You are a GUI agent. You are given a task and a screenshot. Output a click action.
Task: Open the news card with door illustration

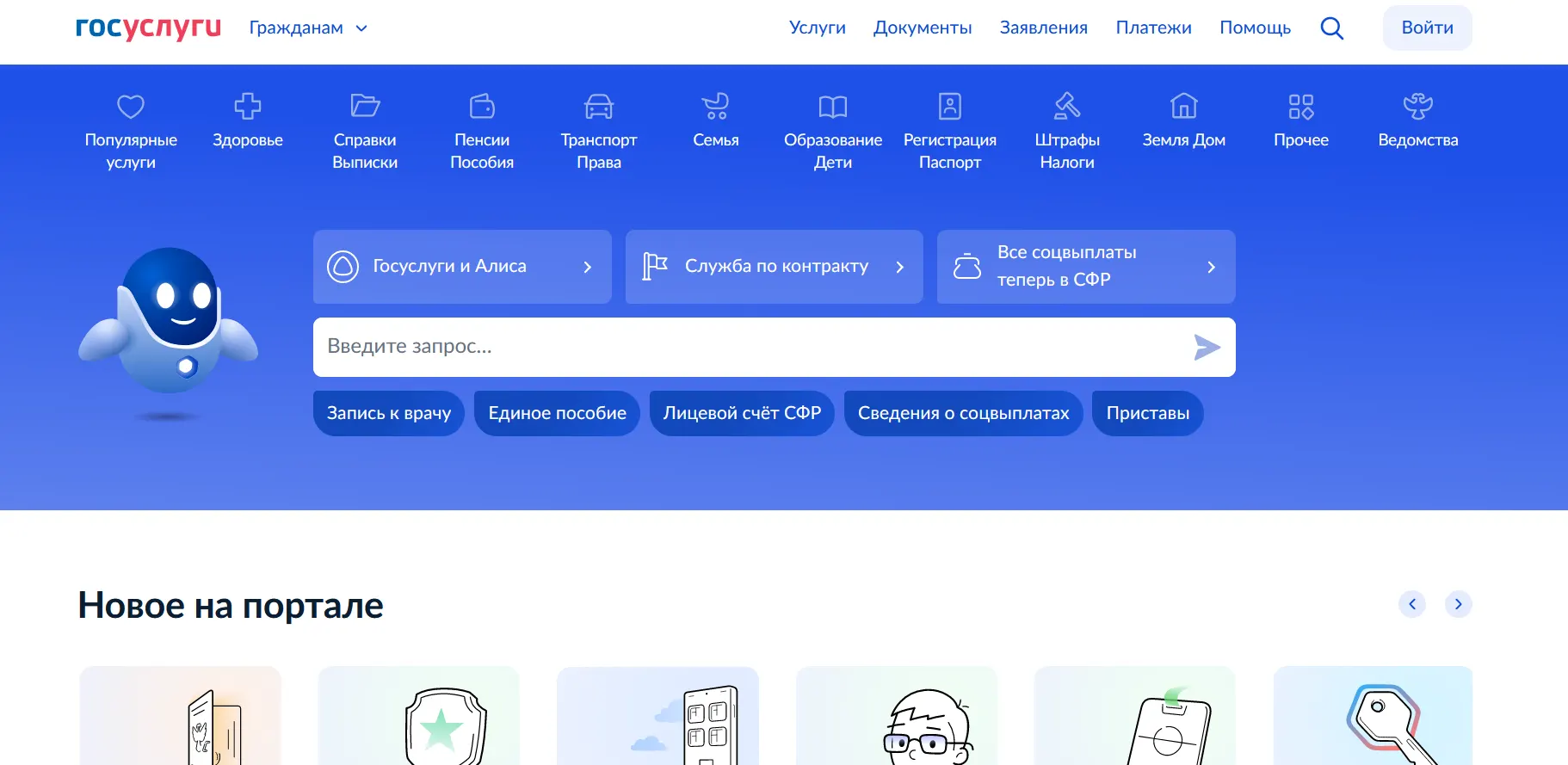(180, 716)
